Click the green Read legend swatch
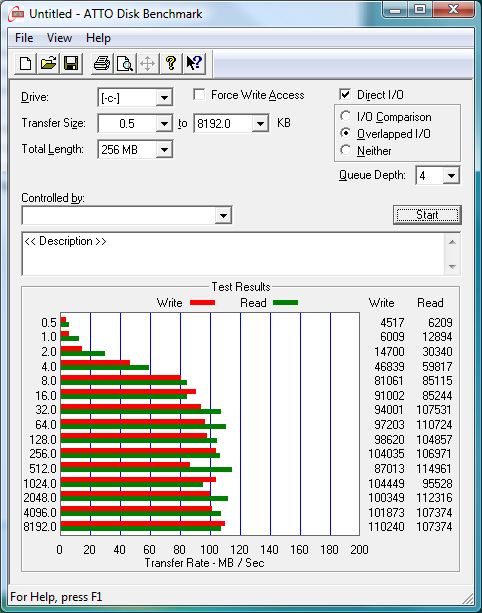The height and width of the screenshot is (613, 482). click(285, 303)
